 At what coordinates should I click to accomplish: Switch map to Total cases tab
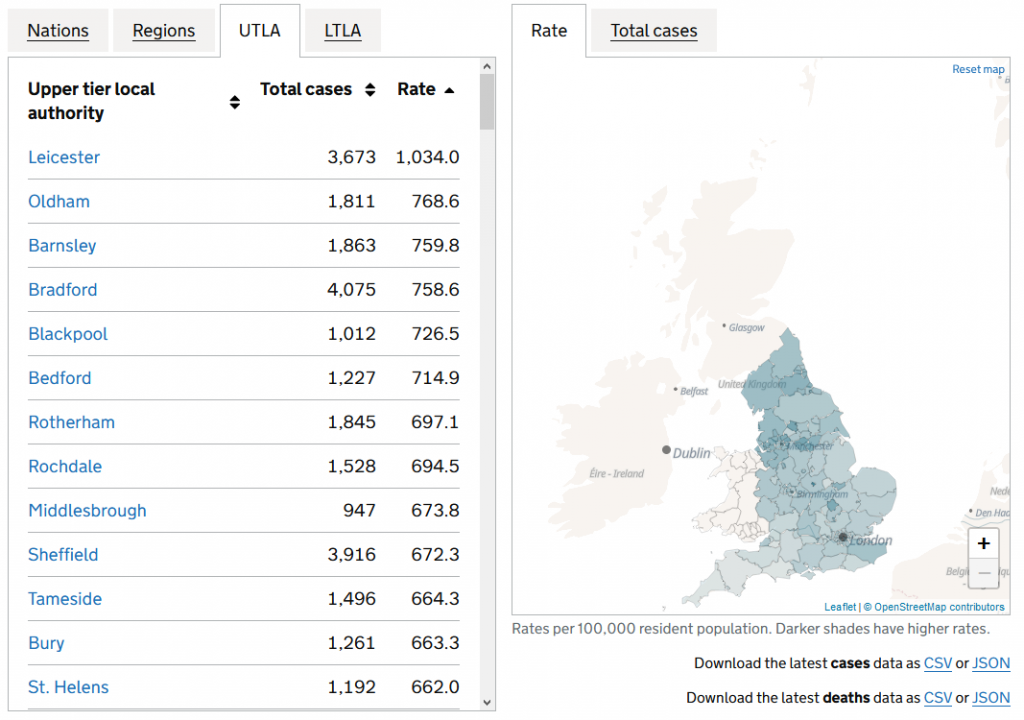point(654,31)
